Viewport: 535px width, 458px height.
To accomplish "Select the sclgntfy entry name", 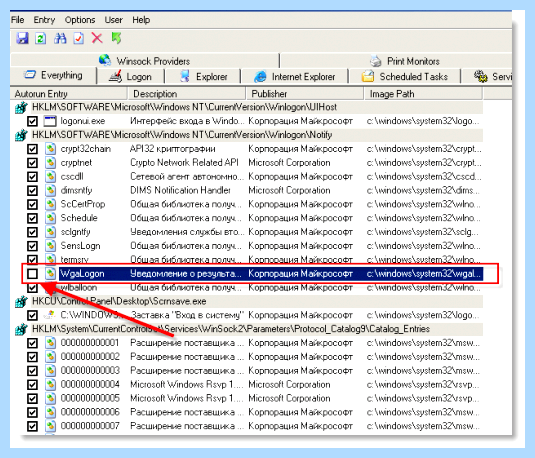I will (x=75, y=232).
